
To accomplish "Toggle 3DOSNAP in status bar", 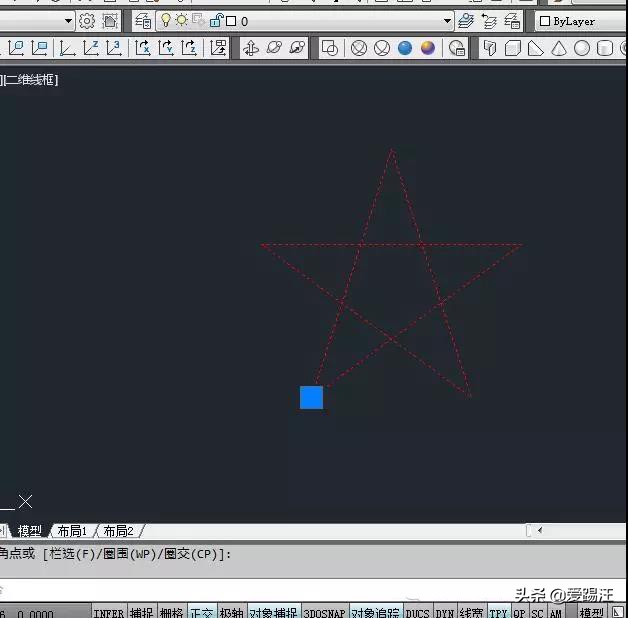I will point(324,613).
